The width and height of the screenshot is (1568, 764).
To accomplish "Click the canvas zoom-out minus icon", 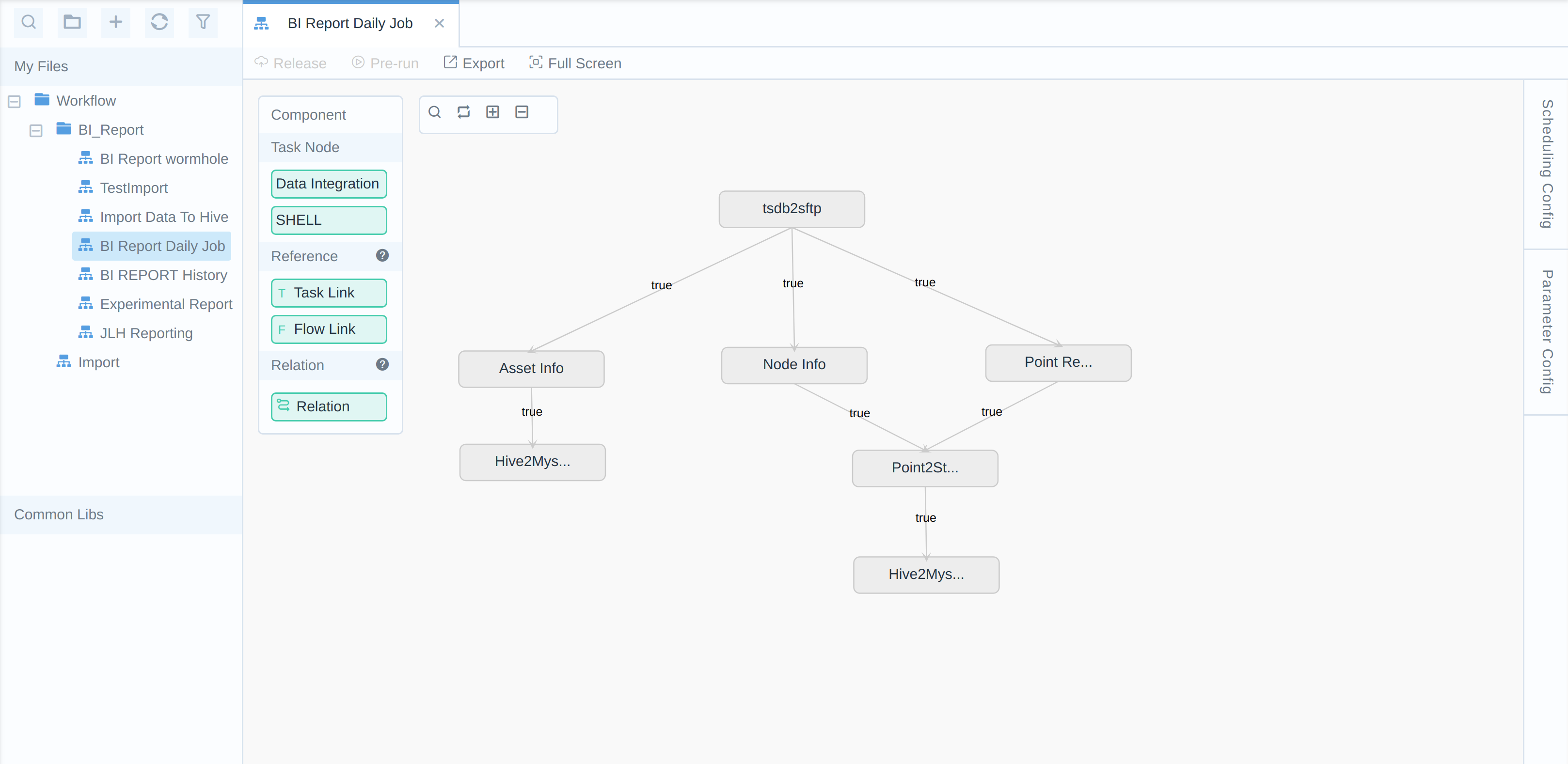I will tap(522, 112).
